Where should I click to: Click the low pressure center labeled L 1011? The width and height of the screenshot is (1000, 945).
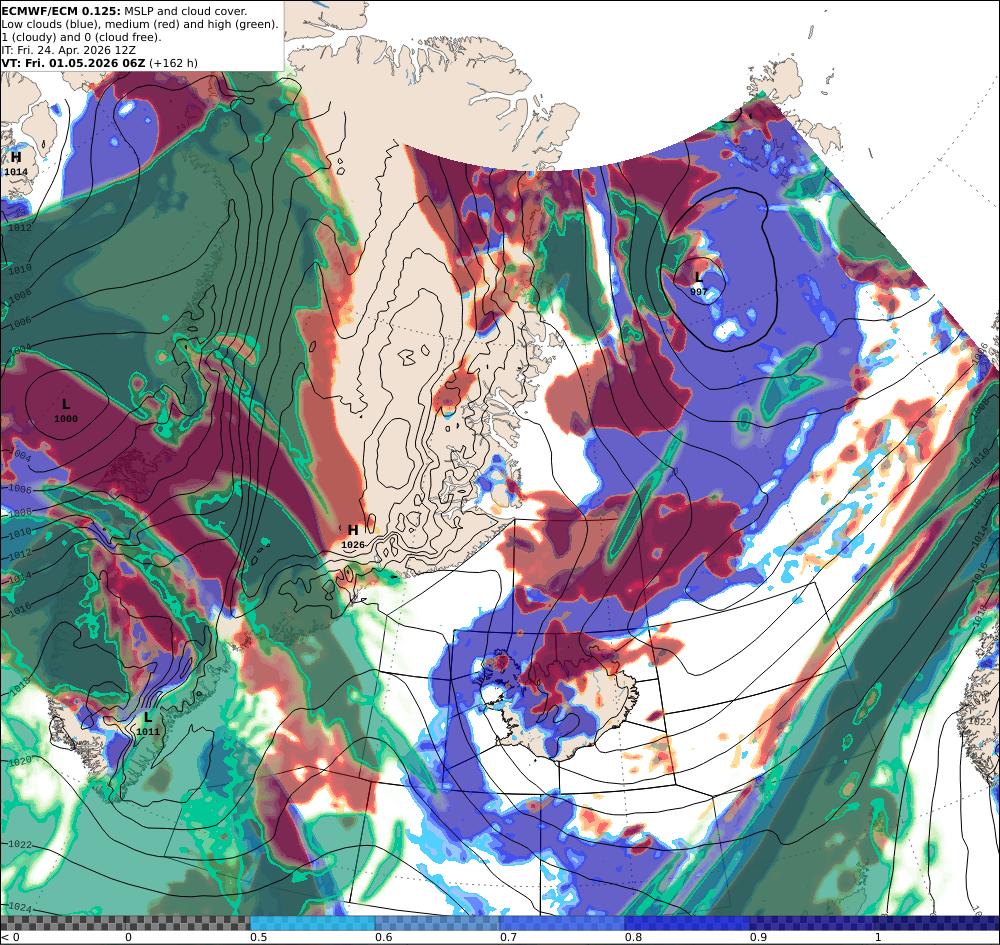[148, 724]
